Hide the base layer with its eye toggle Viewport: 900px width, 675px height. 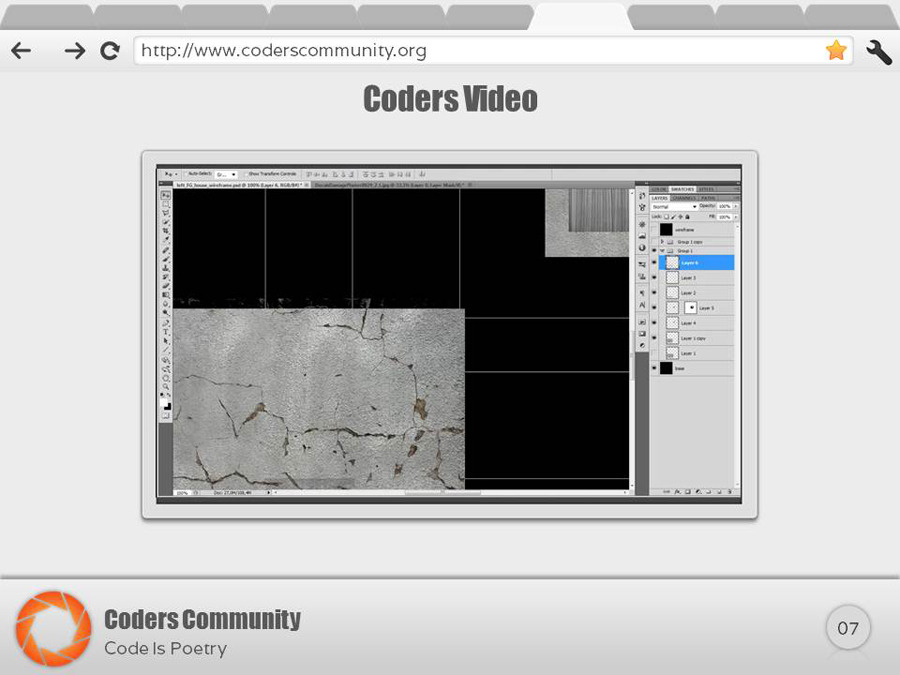tap(654, 368)
